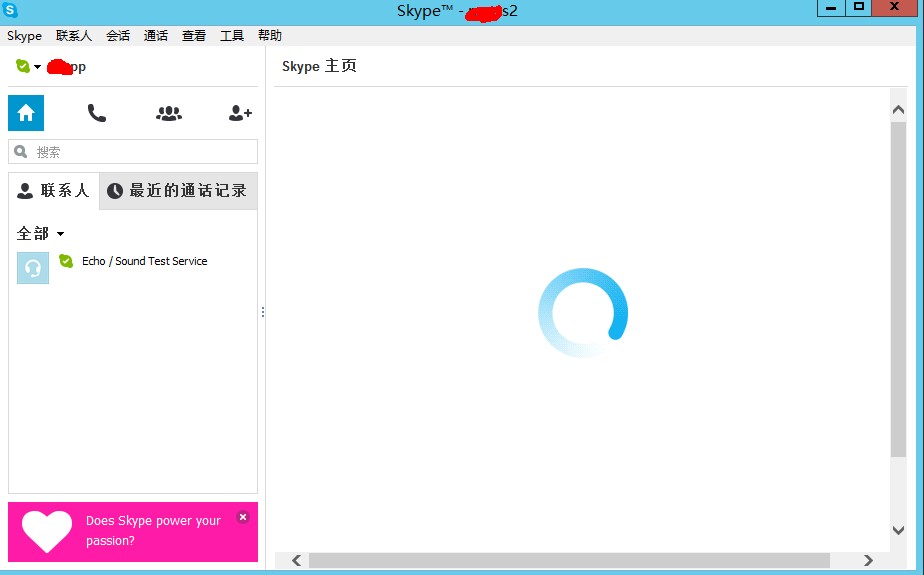The height and width of the screenshot is (575, 924).
Task: Click the white heart icon in the banner
Action: [47, 531]
